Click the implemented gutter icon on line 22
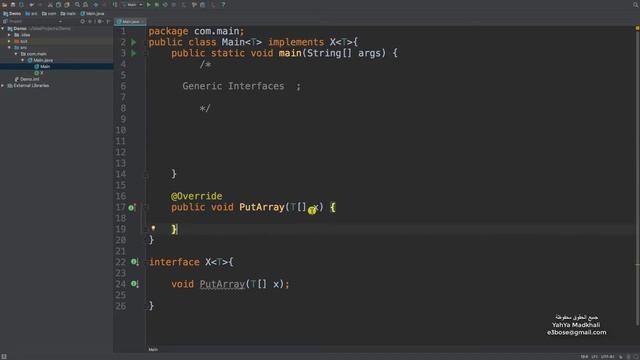The width and height of the screenshot is (640, 360). pos(134,262)
